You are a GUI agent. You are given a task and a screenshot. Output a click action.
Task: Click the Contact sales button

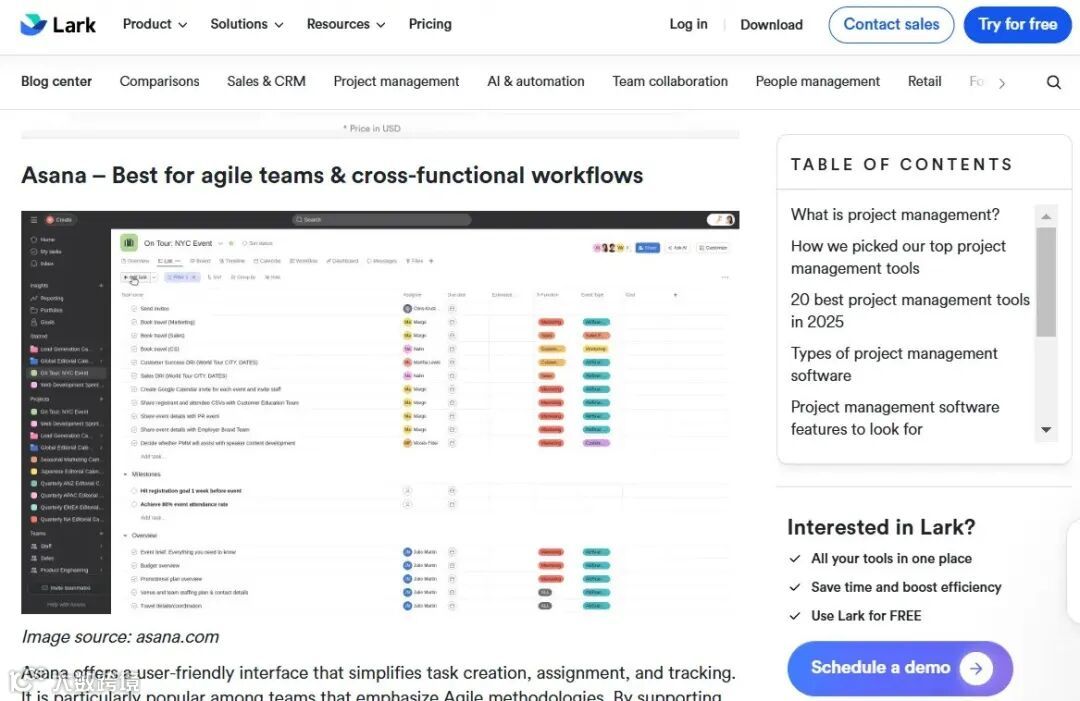(891, 25)
